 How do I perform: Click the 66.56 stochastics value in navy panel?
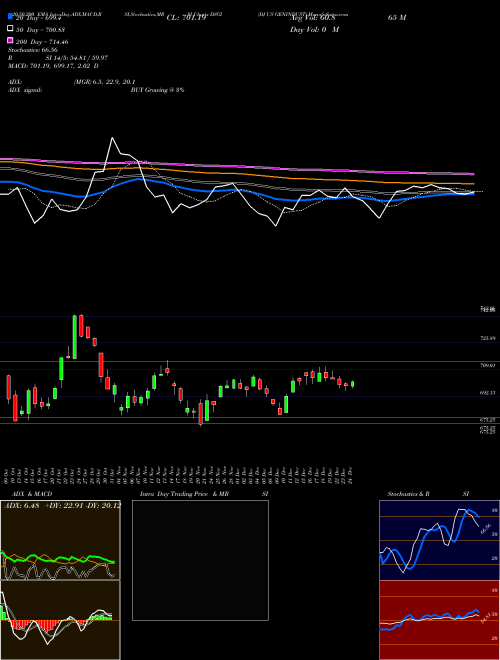pos(486,529)
